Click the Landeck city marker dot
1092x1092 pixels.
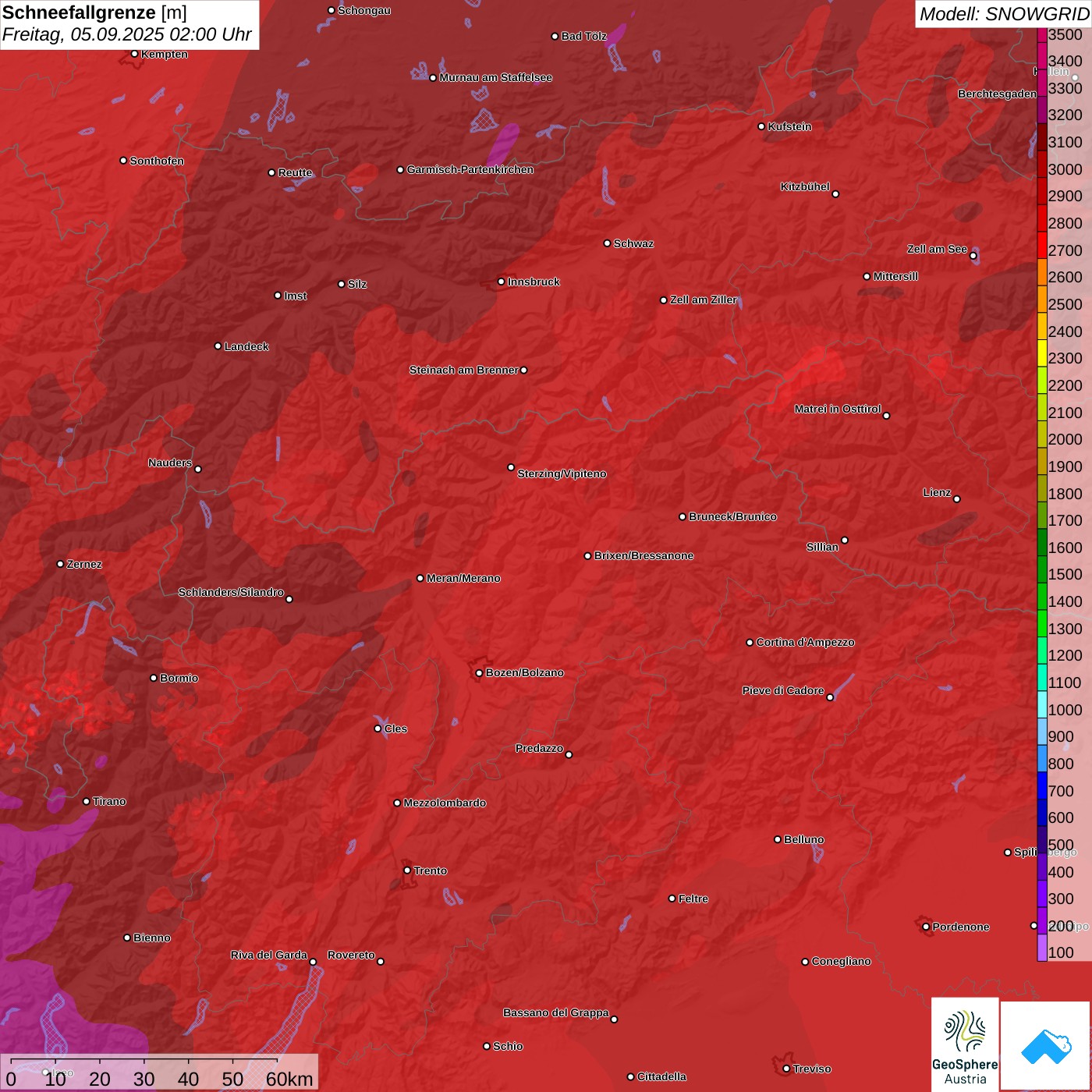[x=218, y=346]
